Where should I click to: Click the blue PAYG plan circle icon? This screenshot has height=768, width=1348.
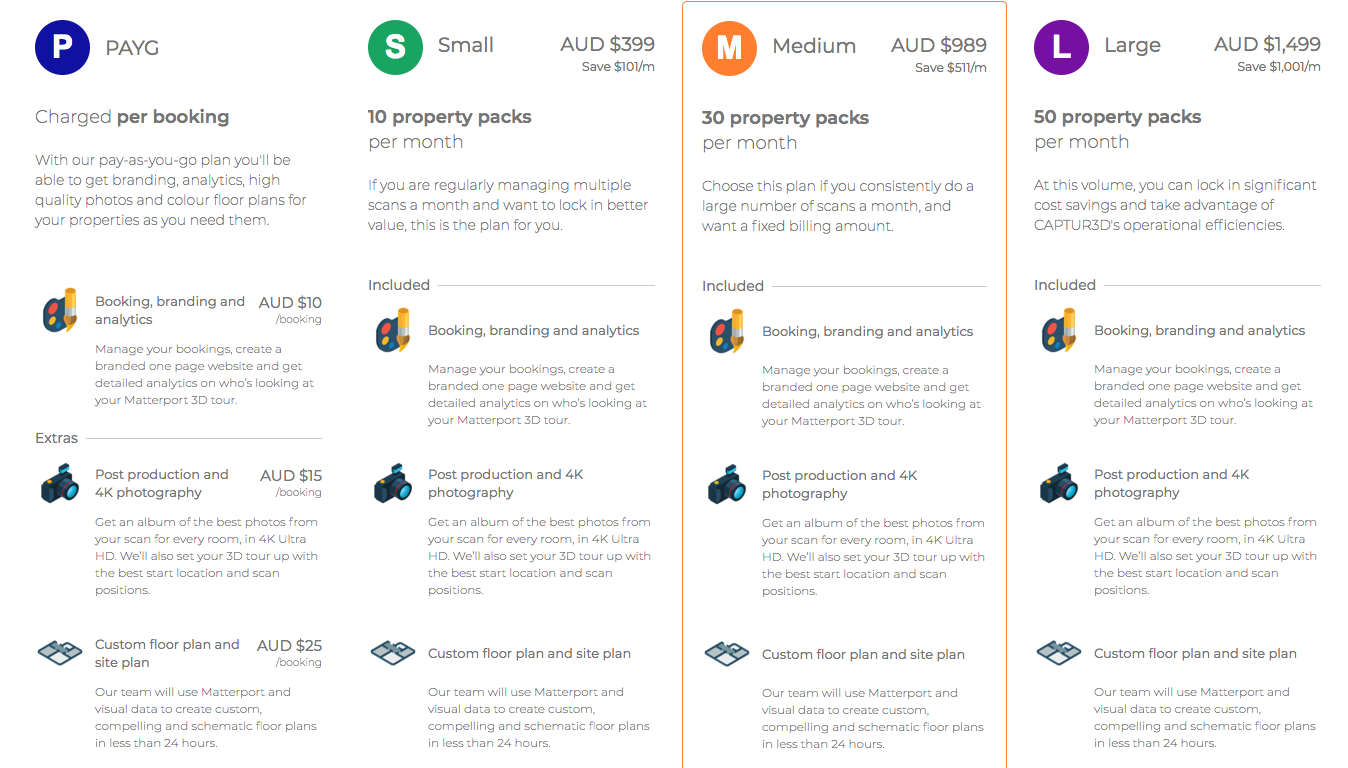pos(62,47)
